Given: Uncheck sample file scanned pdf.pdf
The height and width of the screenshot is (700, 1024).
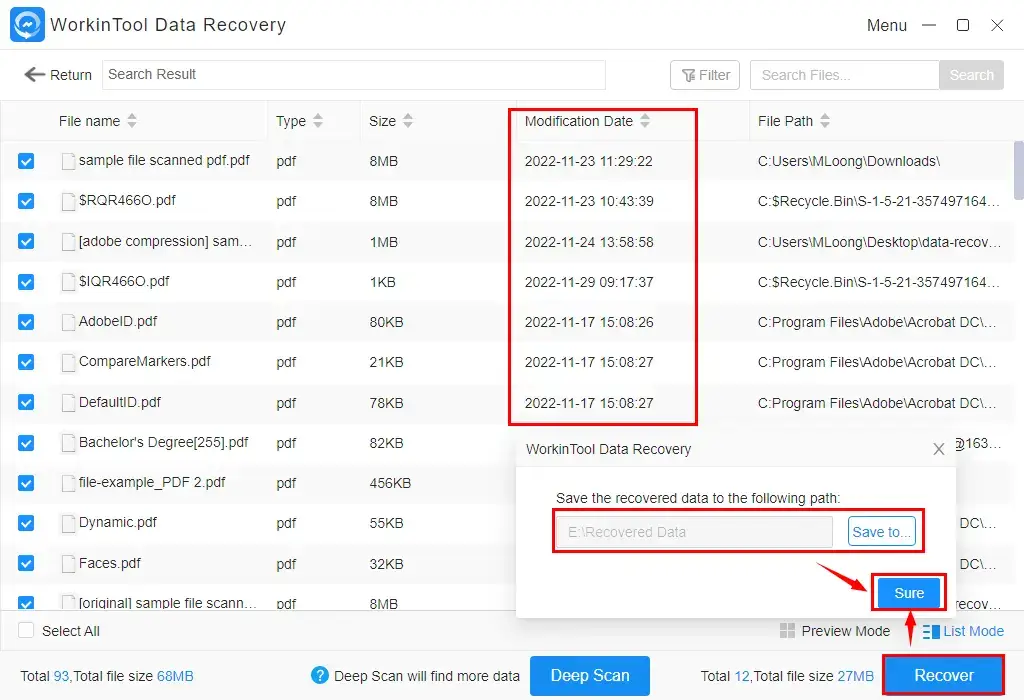Looking at the screenshot, I should [x=26, y=161].
